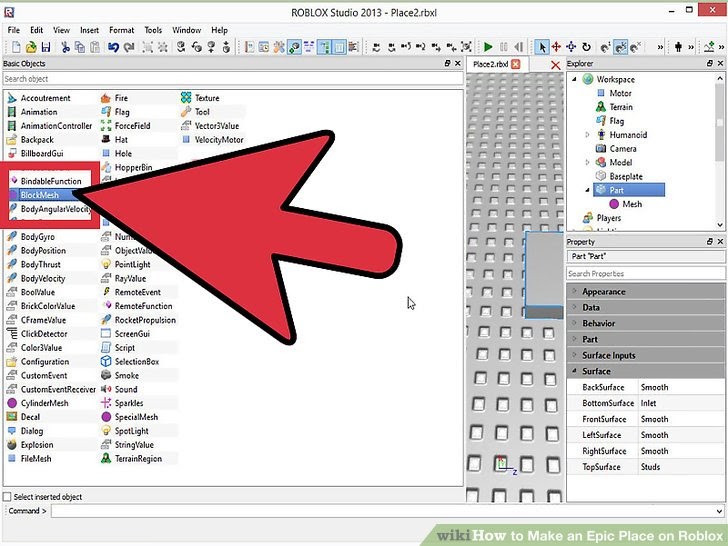Click the Undo arrow icon
This screenshot has width=728, height=546.
point(113,47)
